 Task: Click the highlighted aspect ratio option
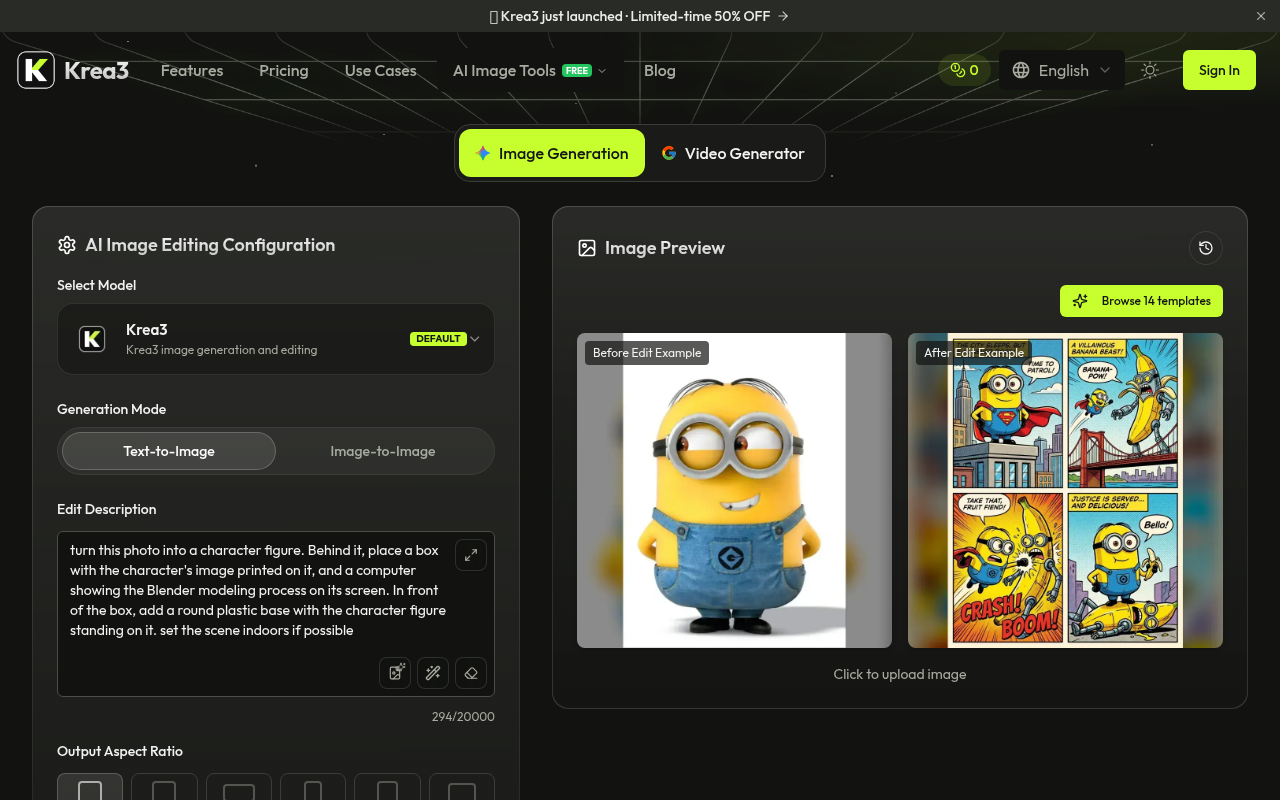(90, 787)
